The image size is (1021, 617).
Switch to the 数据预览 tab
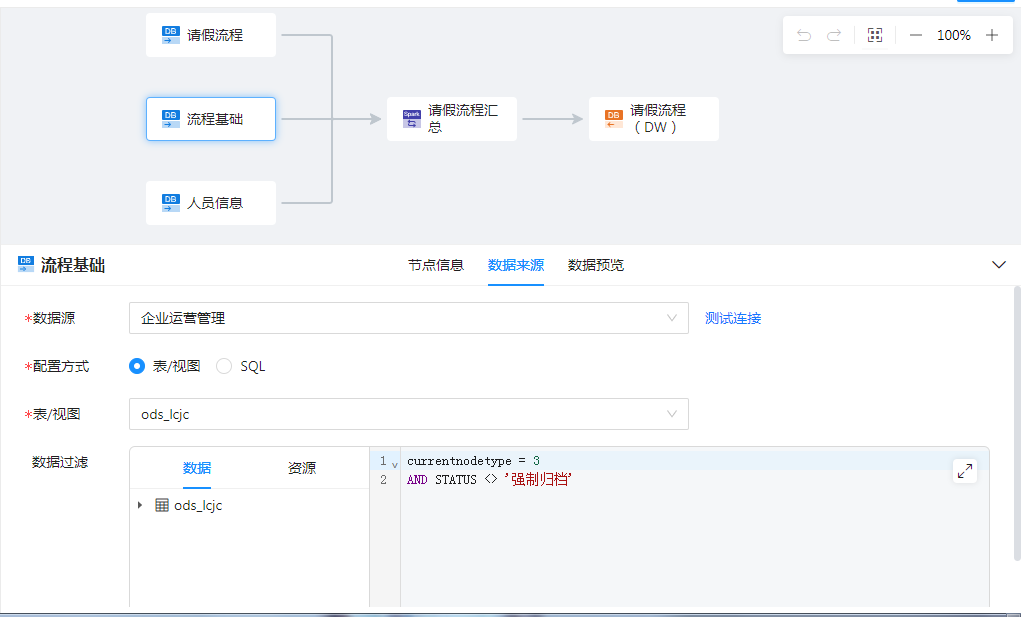pos(595,265)
